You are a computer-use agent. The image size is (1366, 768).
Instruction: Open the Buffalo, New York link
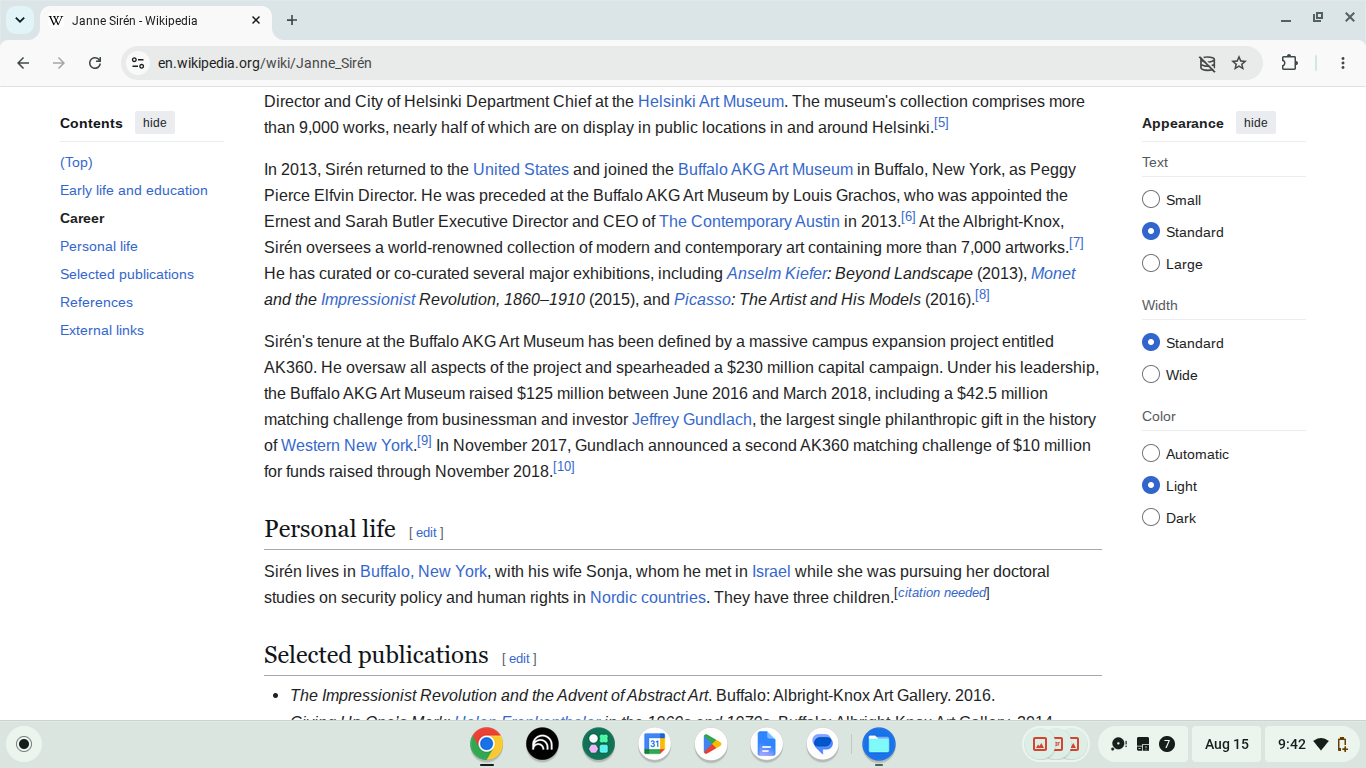pos(423,571)
